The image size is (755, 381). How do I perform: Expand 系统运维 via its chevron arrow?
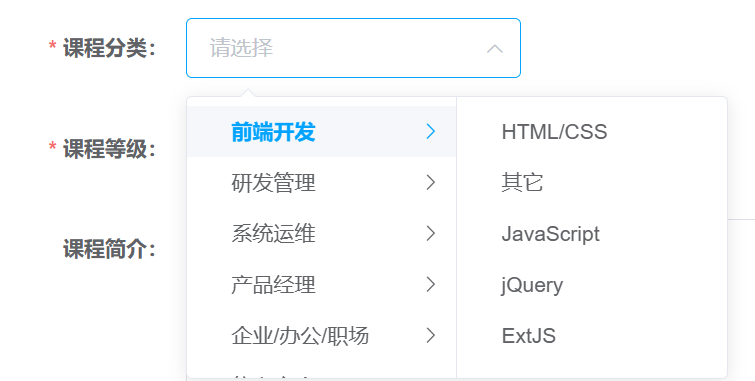[x=431, y=234]
